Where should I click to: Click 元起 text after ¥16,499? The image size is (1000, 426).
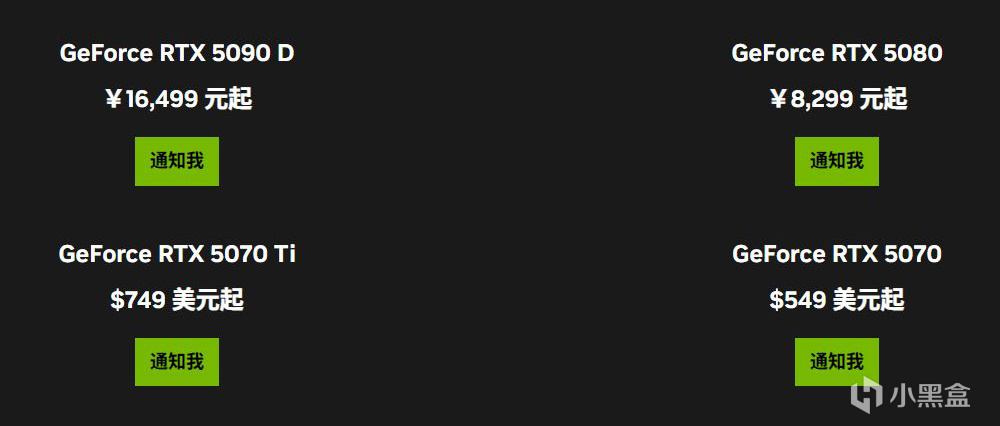[228, 99]
